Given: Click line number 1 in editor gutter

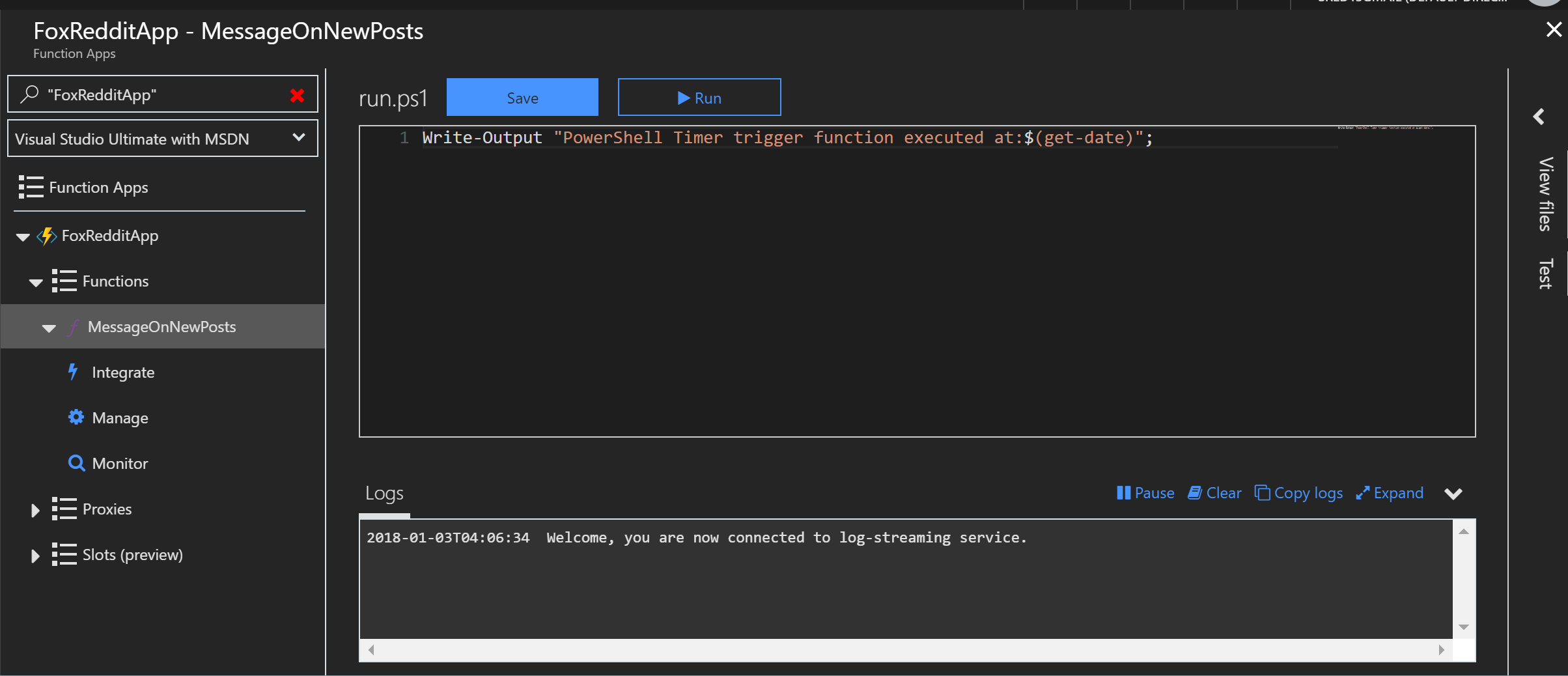Looking at the screenshot, I should [404, 137].
